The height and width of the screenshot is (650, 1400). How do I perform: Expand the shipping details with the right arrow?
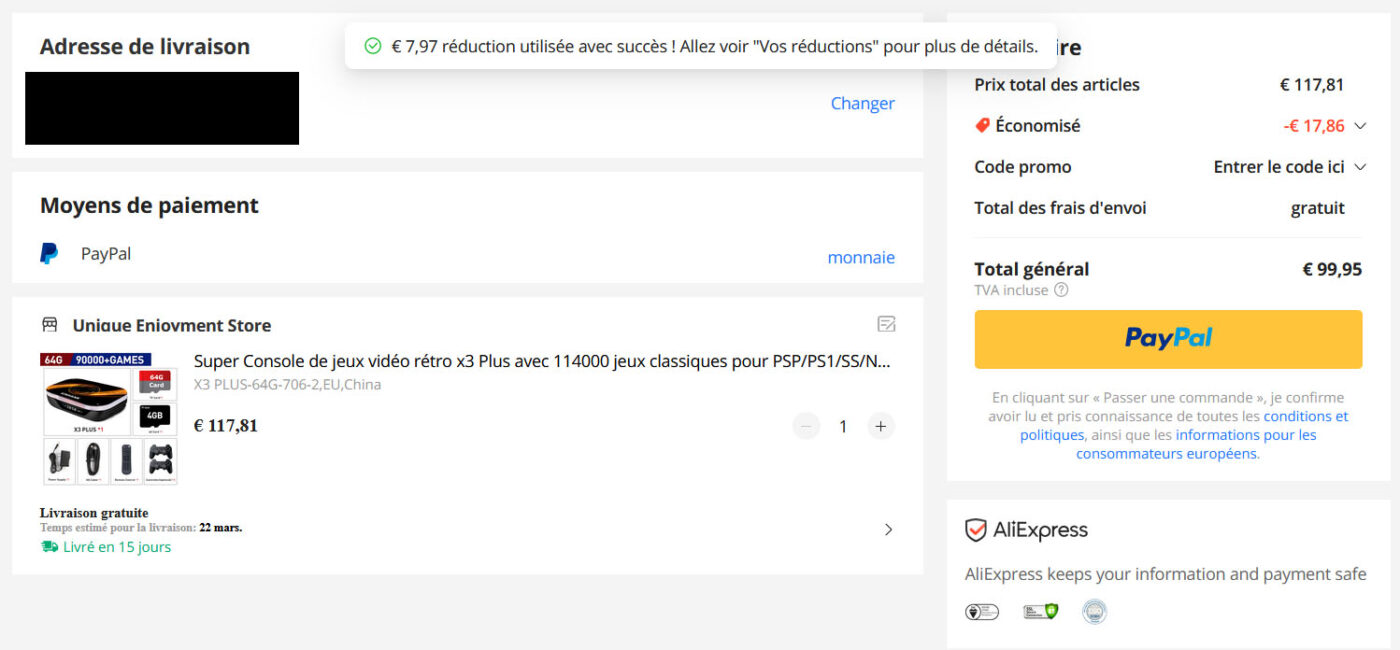(x=888, y=529)
